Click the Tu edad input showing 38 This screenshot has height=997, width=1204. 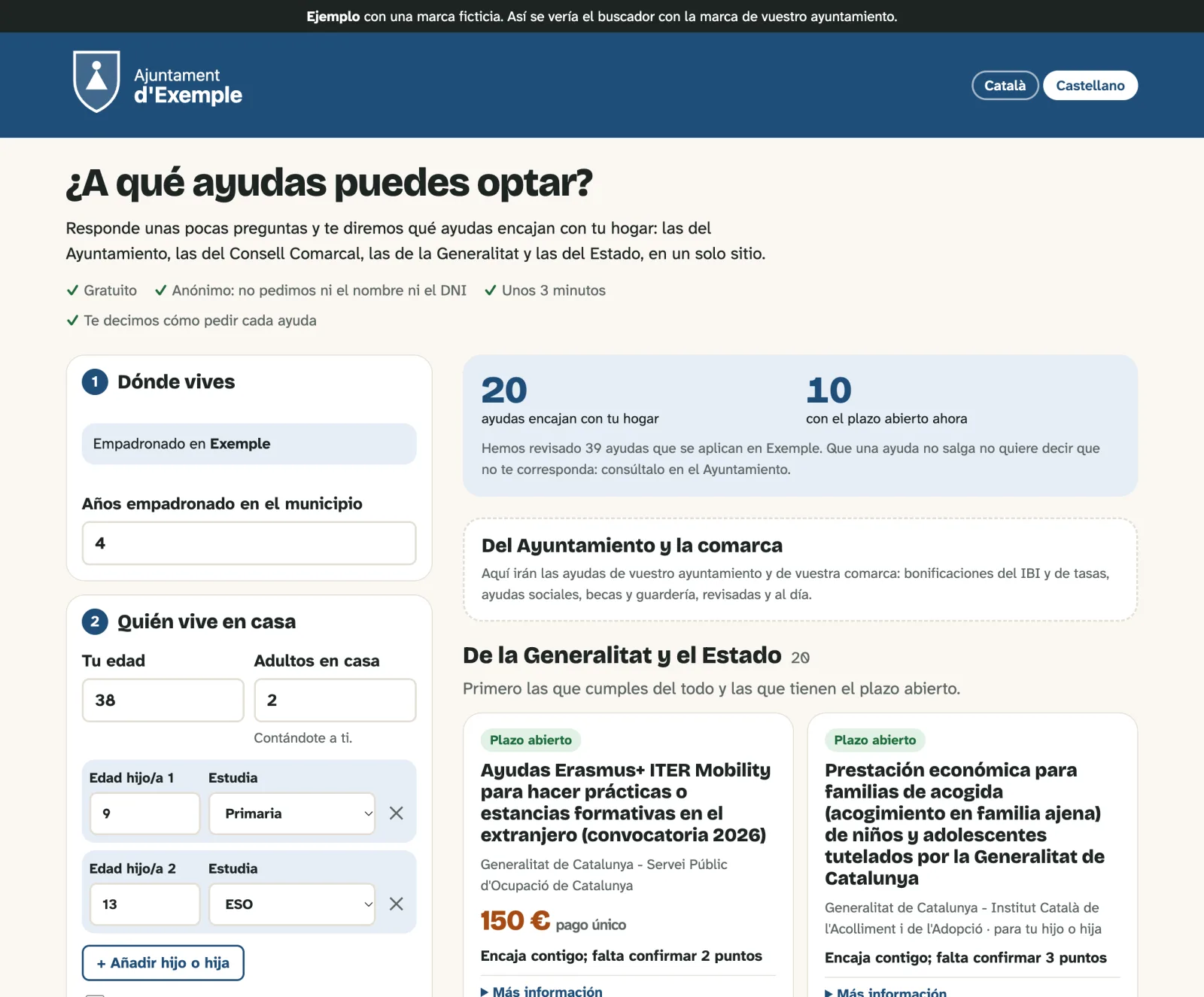[163, 701]
